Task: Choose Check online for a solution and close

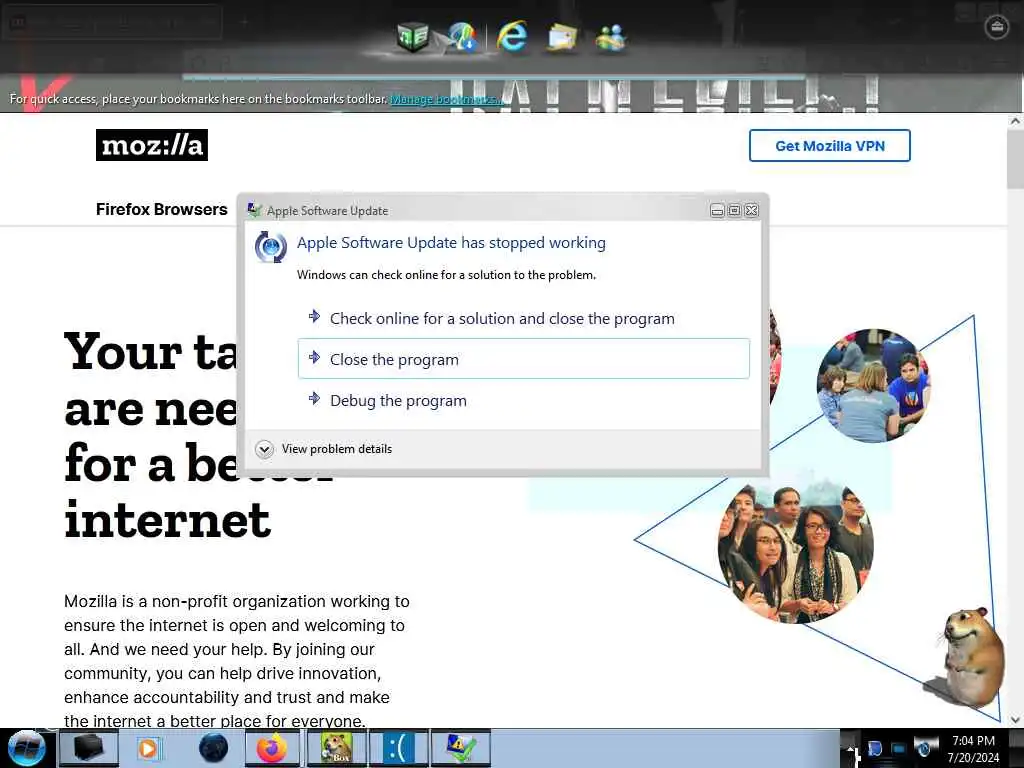Action: 523,318
